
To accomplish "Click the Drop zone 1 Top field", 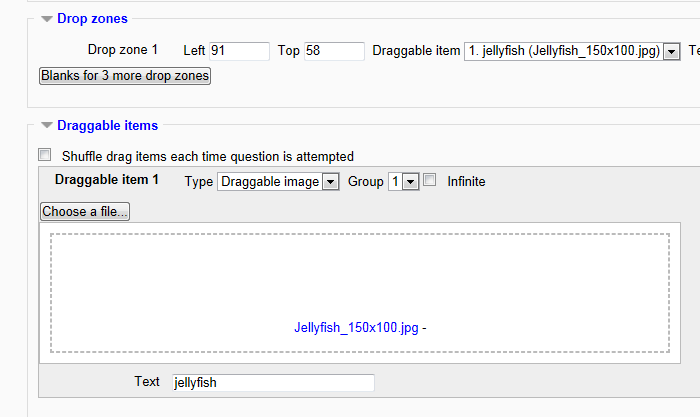I will [x=334, y=51].
